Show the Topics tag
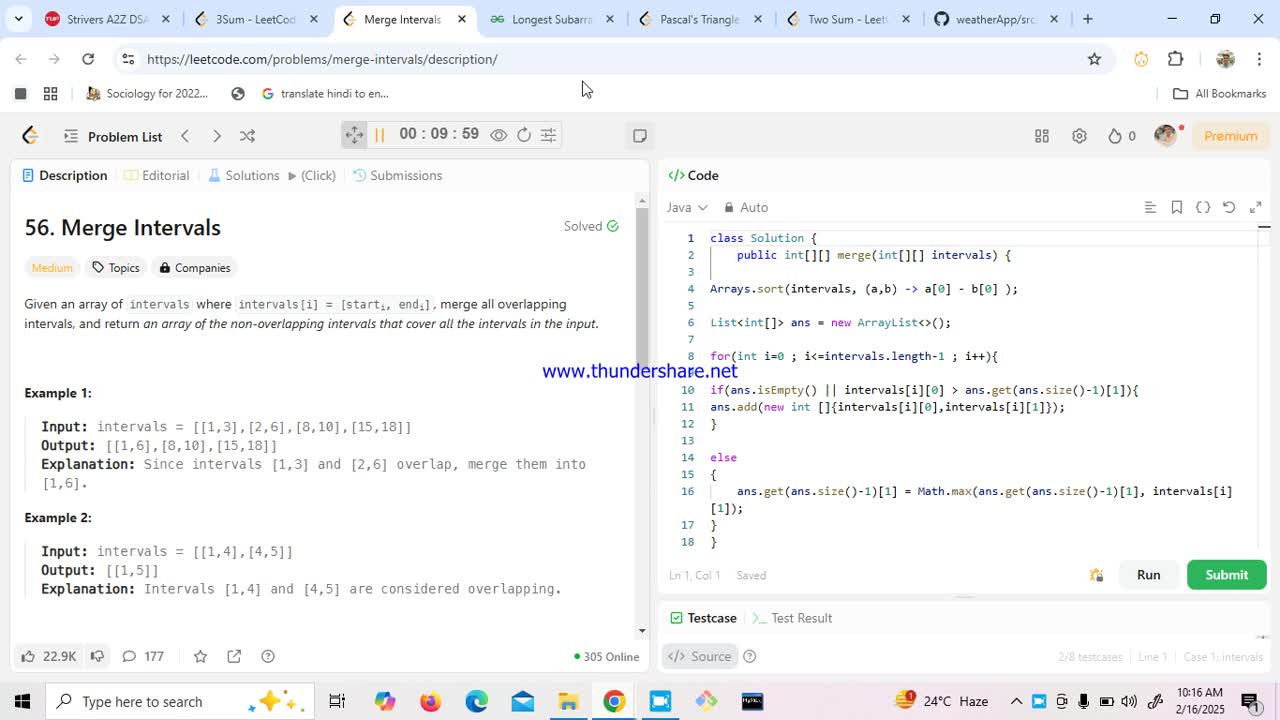 pyautogui.click(x=116, y=268)
